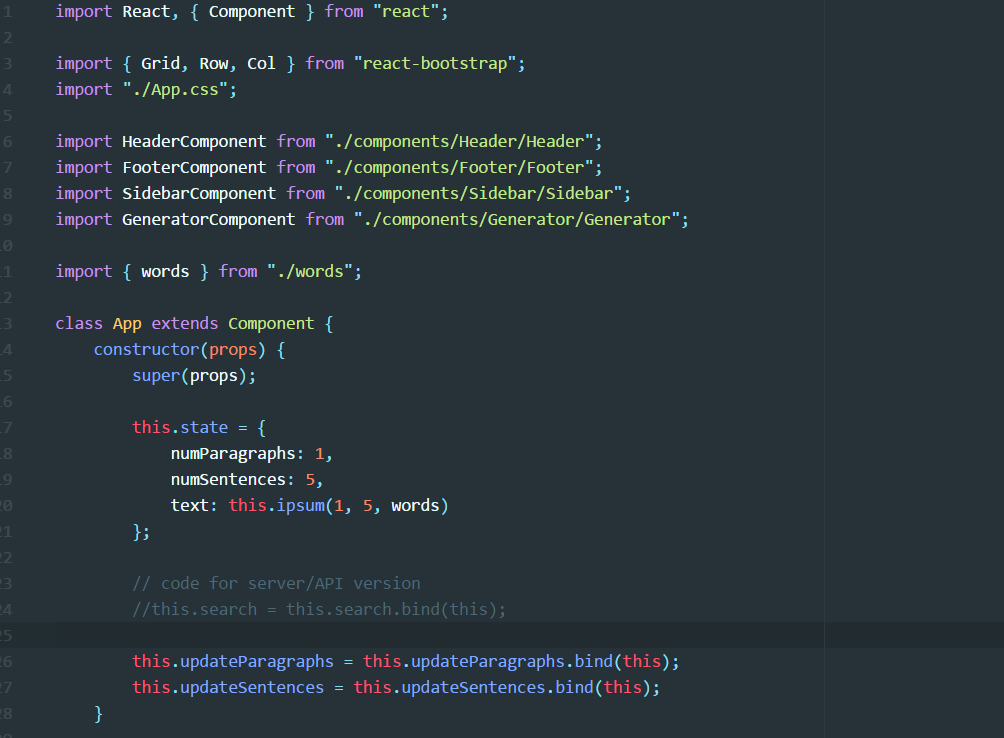Select the HeaderComponent import name
The width and height of the screenshot is (1004, 738).
[194, 141]
